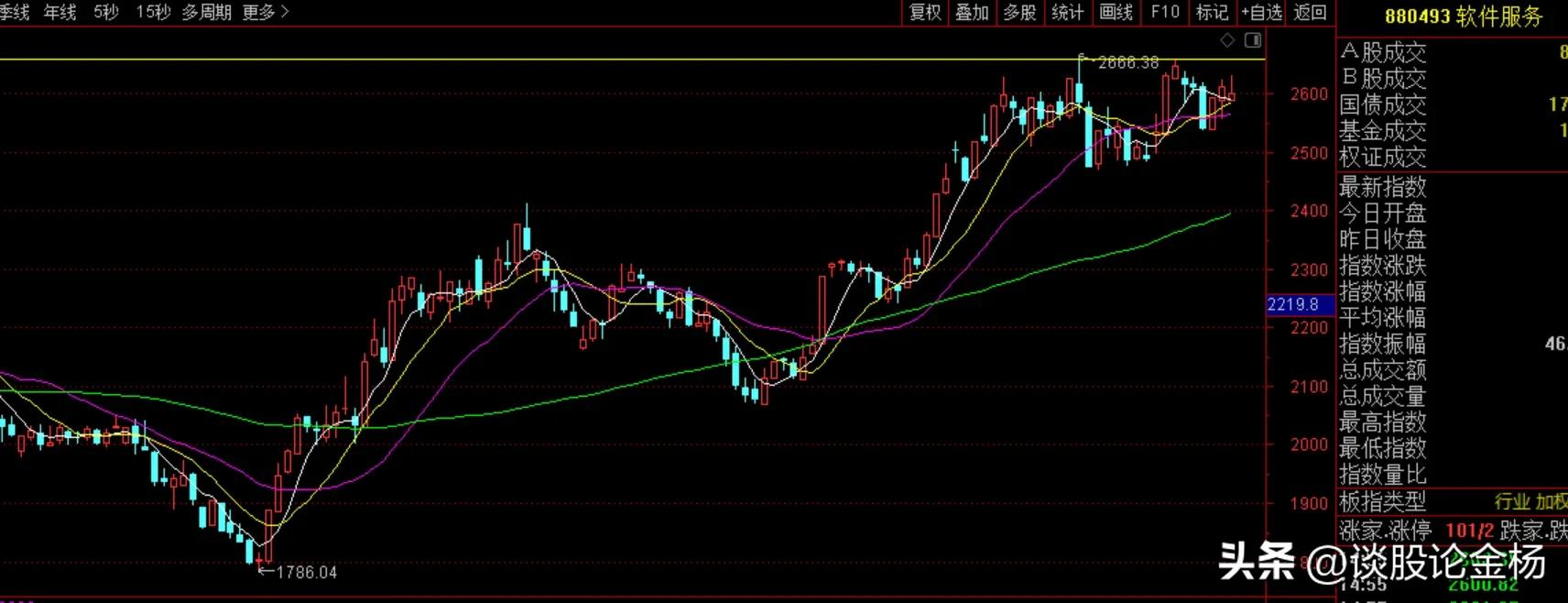Select the 国债成交 row
This screenshot has height=603, width=1568.
point(1453,104)
